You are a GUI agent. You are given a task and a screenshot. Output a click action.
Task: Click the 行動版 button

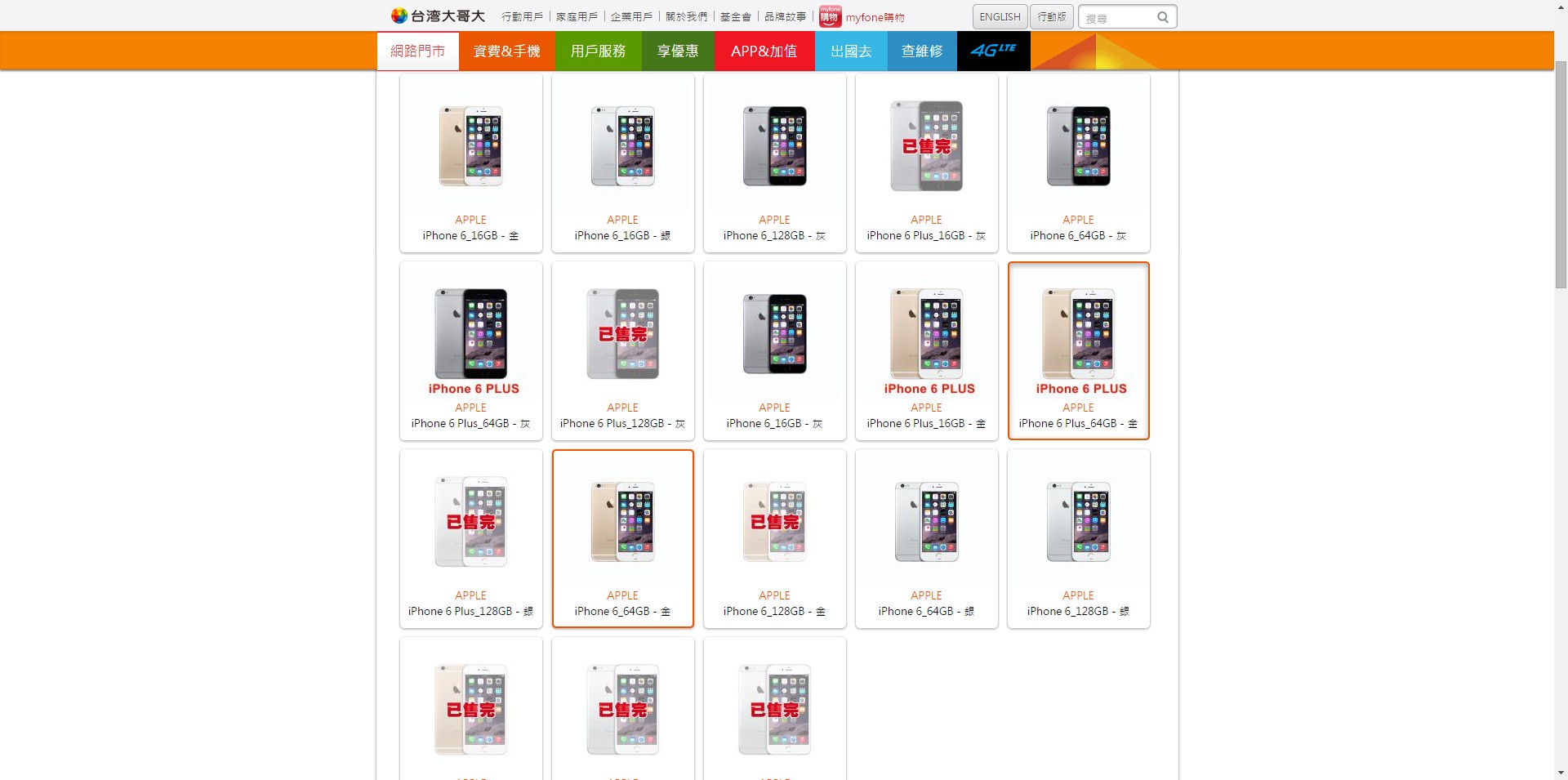click(x=1052, y=16)
